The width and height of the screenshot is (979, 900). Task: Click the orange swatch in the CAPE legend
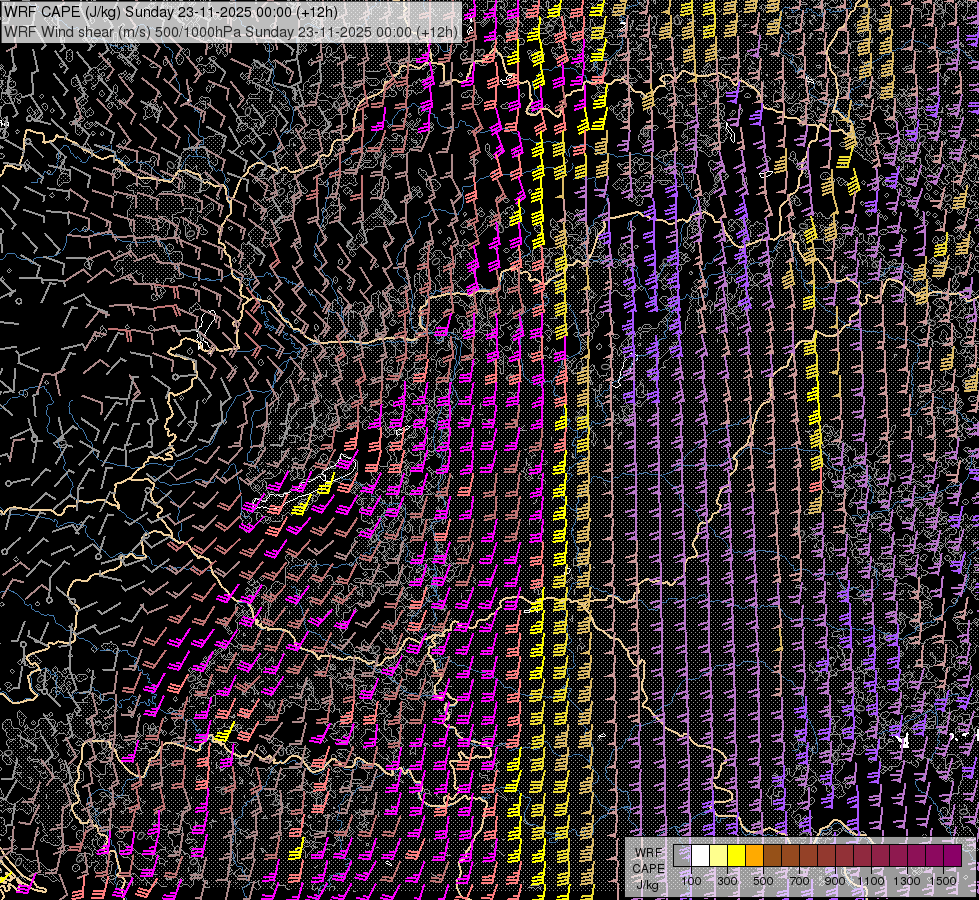pos(754,856)
